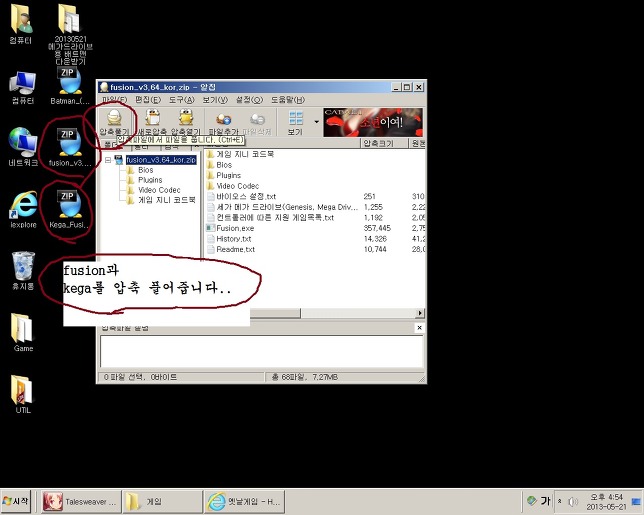This screenshot has width=644, height=515.
Task: Select the Plugins folder in tree
Action: [x=150, y=180]
